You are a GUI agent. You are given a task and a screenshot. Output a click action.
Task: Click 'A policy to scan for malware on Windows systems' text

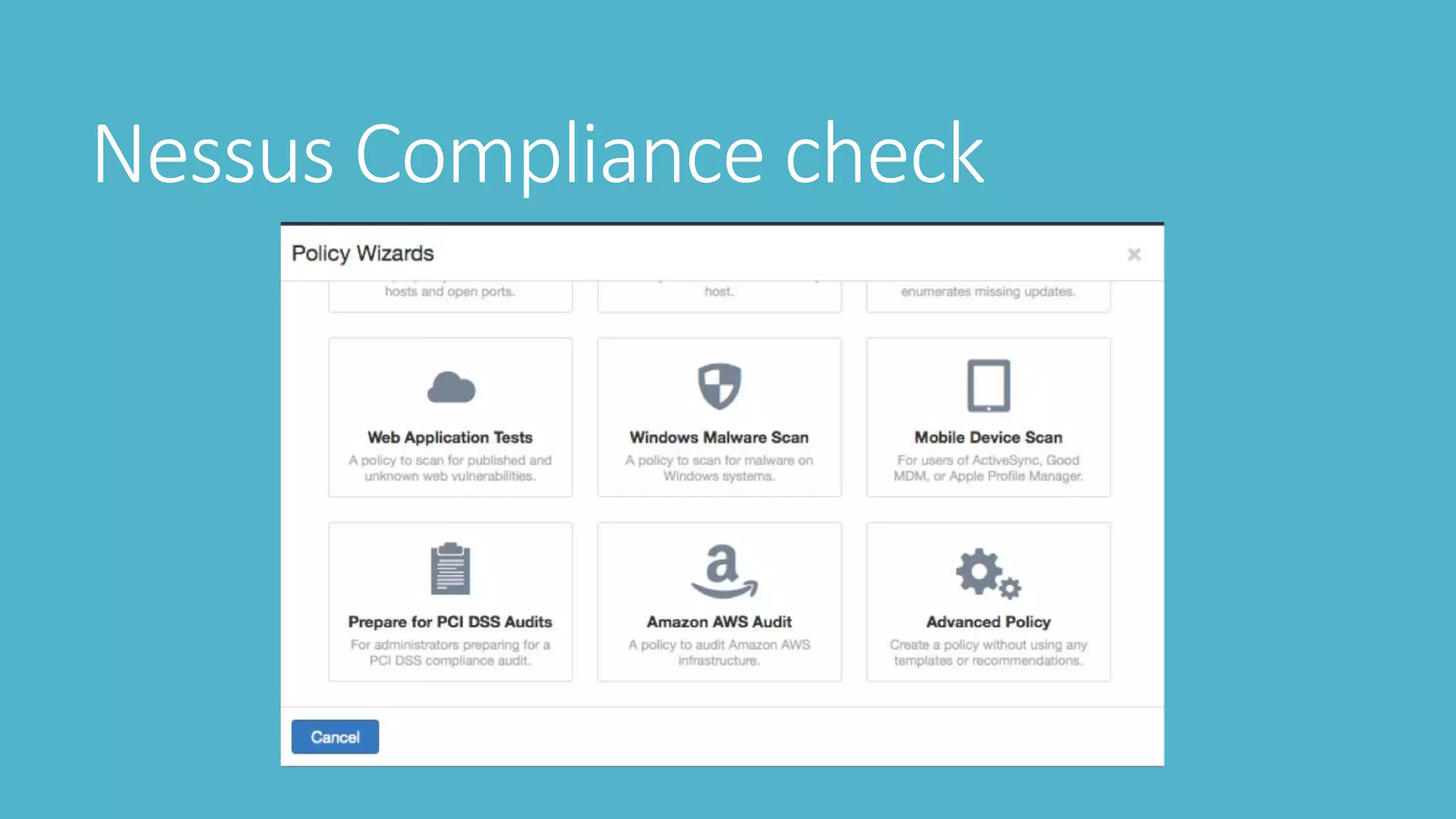[719, 468]
